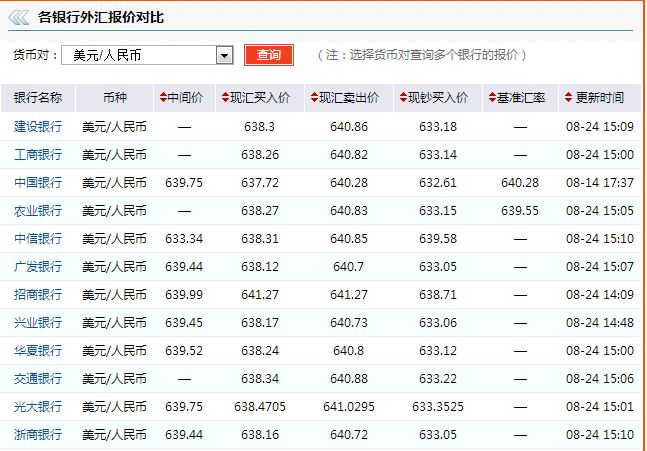Select 广发银行 sell rate 640.7
This screenshot has height=451, width=647.
pos(349,267)
